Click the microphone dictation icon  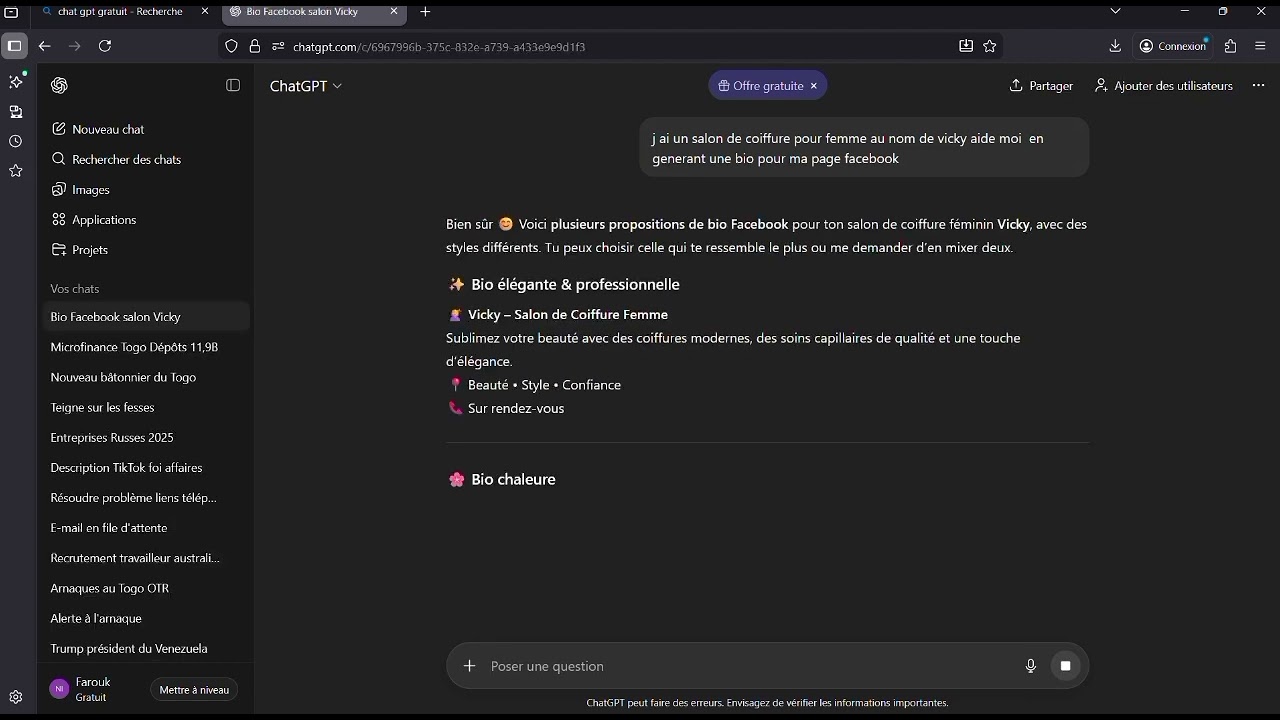(x=1031, y=666)
